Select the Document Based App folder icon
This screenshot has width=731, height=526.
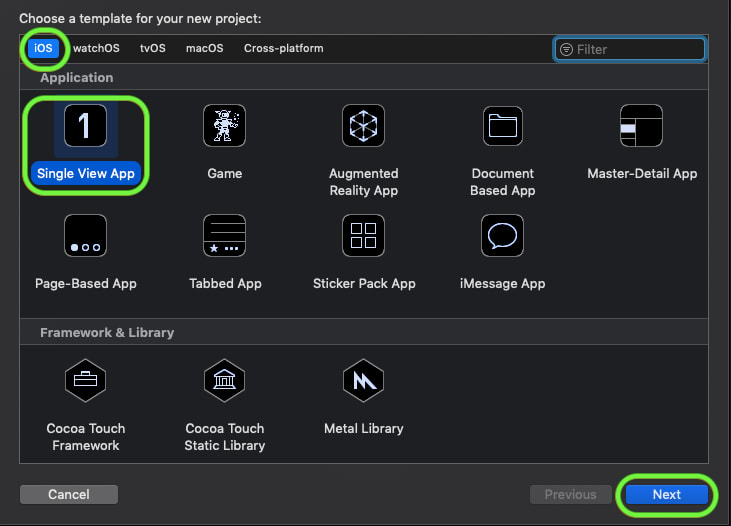pos(503,126)
